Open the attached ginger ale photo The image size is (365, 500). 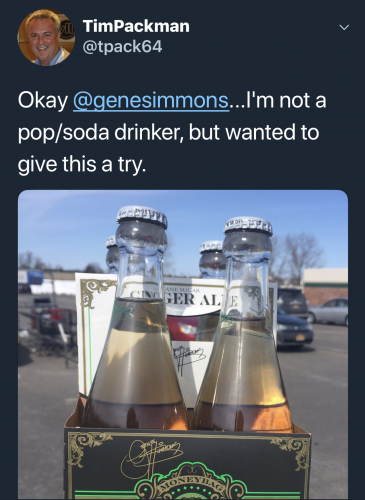click(x=183, y=344)
